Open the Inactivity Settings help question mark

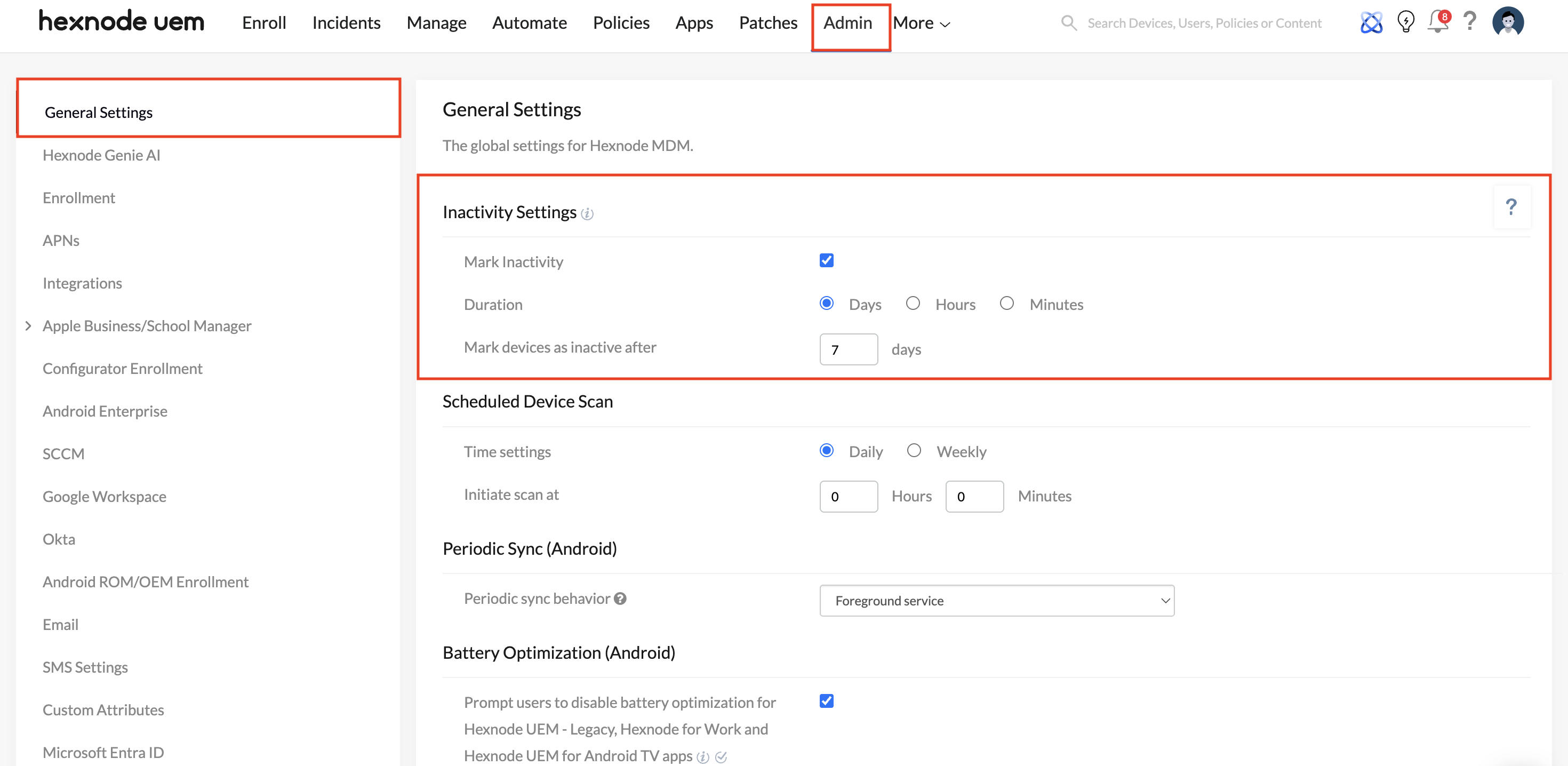1511,207
